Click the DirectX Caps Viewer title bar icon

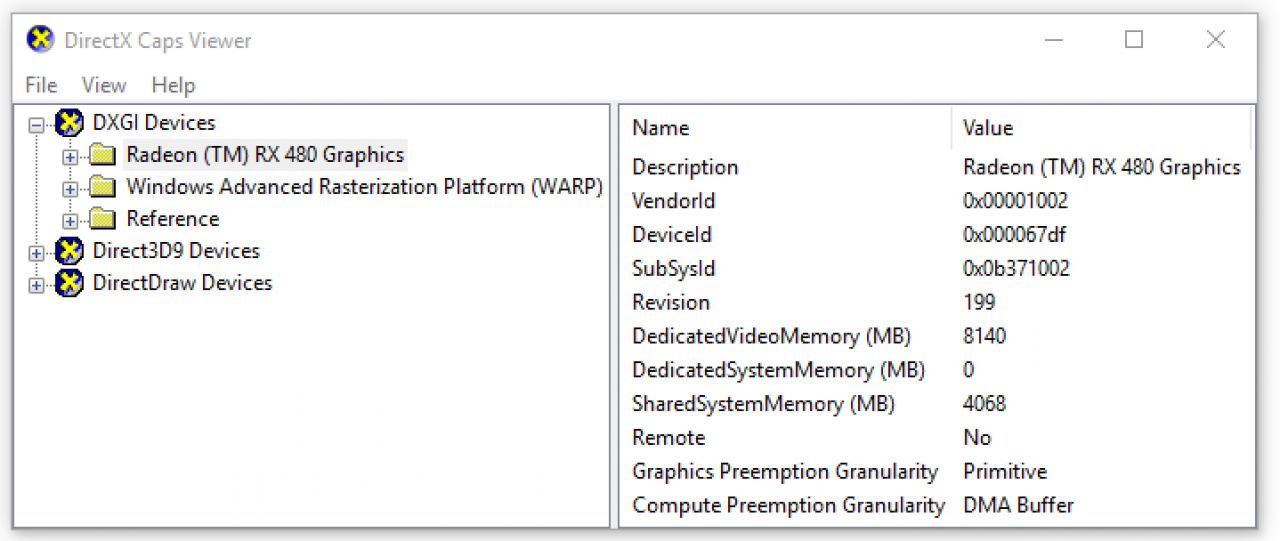coord(39,40)
